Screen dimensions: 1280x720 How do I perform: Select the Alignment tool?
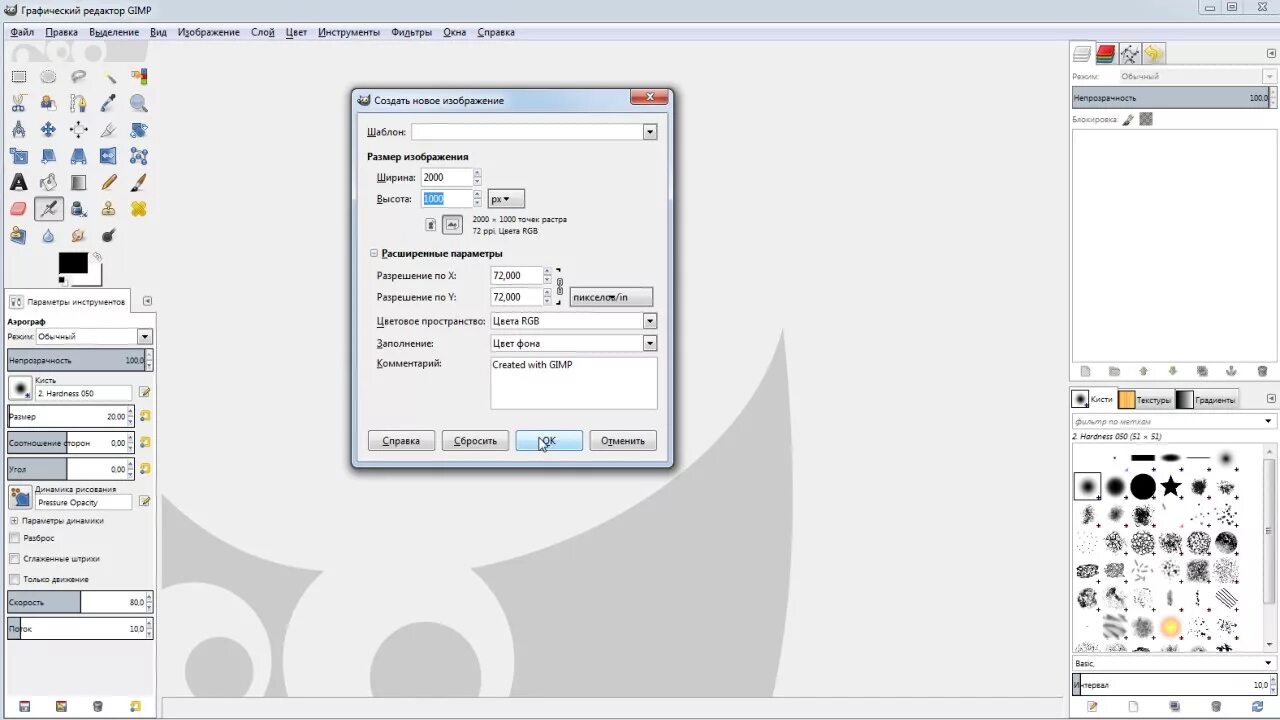click(78, 129)
